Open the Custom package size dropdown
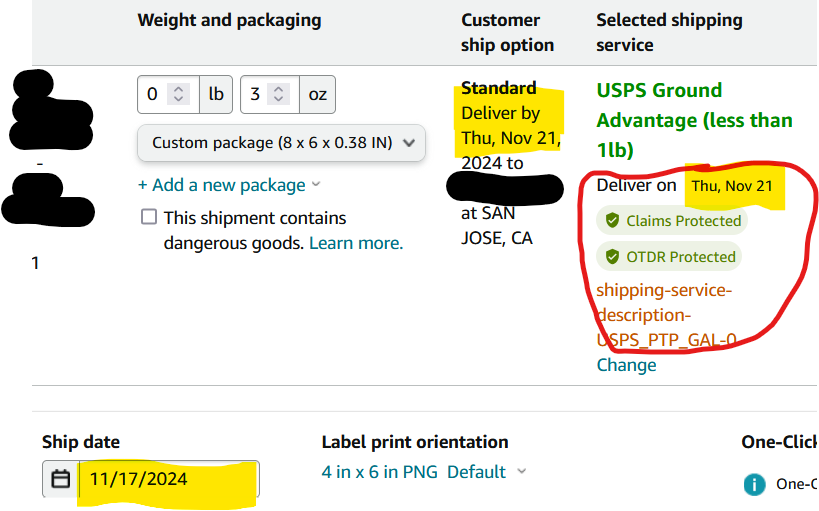Image resolution: width=819 pixels, height=511 pixels. [x=282, y=143]
